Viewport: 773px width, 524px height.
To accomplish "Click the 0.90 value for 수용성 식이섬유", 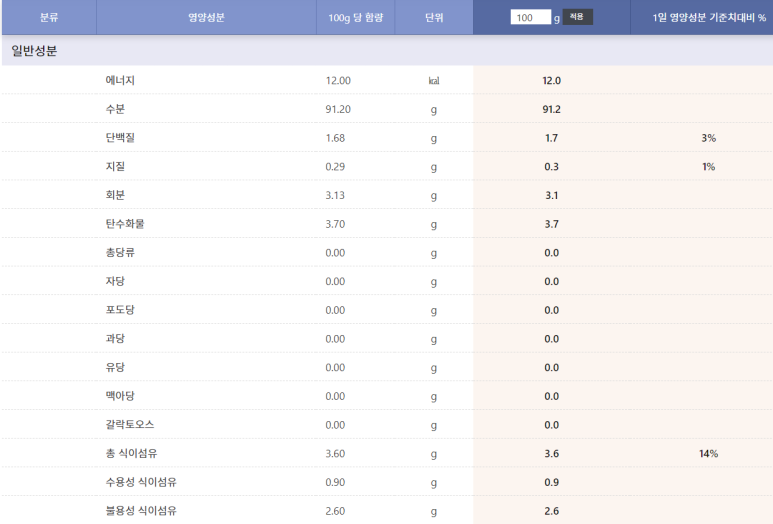I will (335, 482).
